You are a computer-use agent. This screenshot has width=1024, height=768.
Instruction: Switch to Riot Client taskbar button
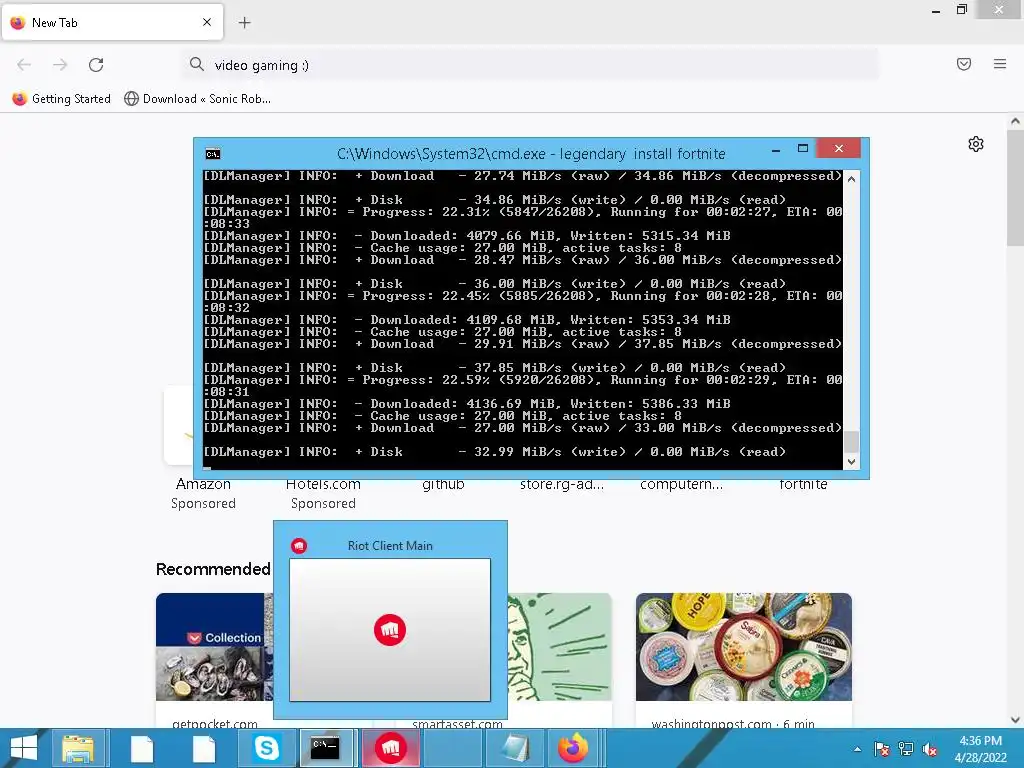390,748
